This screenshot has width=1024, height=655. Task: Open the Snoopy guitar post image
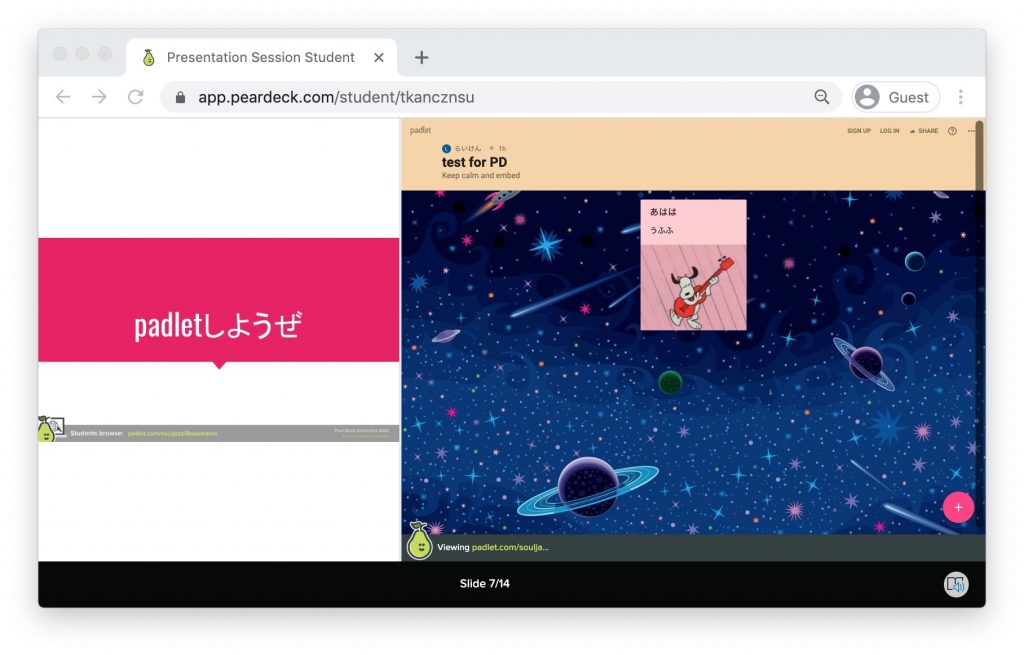tap(693, 287)
